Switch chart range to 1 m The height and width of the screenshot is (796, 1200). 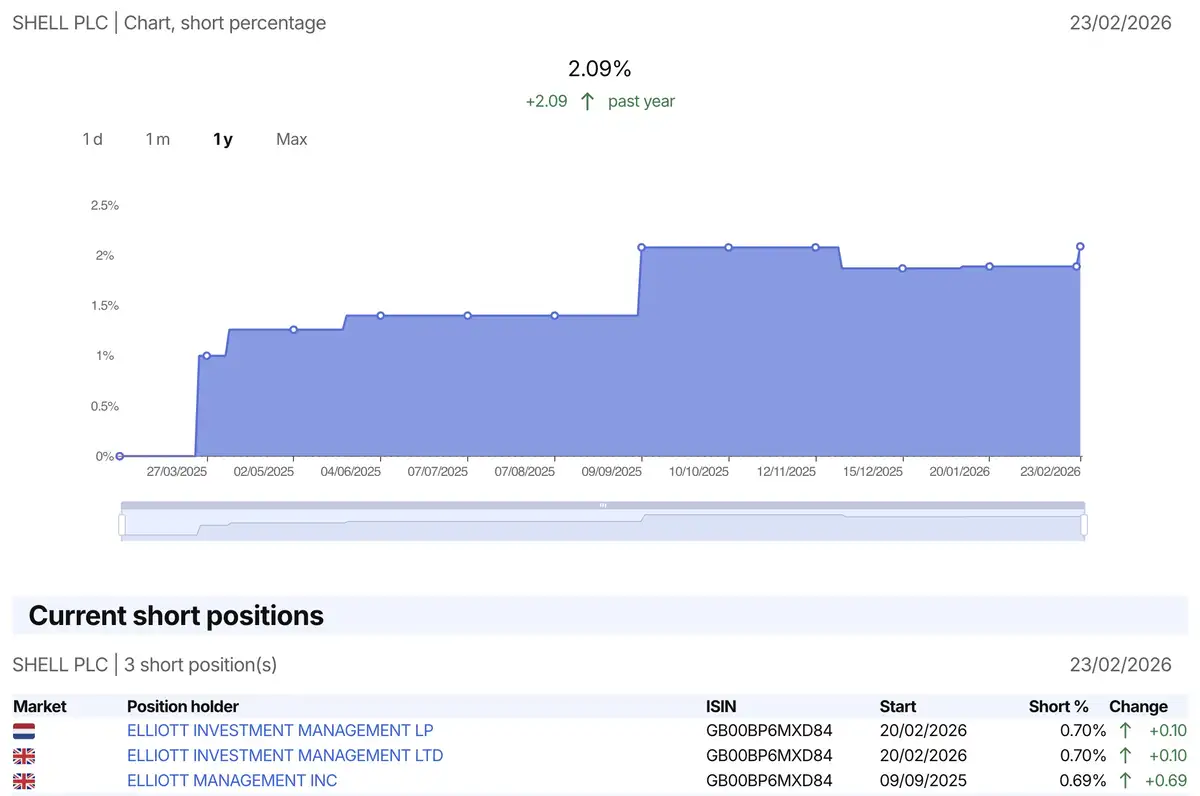(158, 139)
